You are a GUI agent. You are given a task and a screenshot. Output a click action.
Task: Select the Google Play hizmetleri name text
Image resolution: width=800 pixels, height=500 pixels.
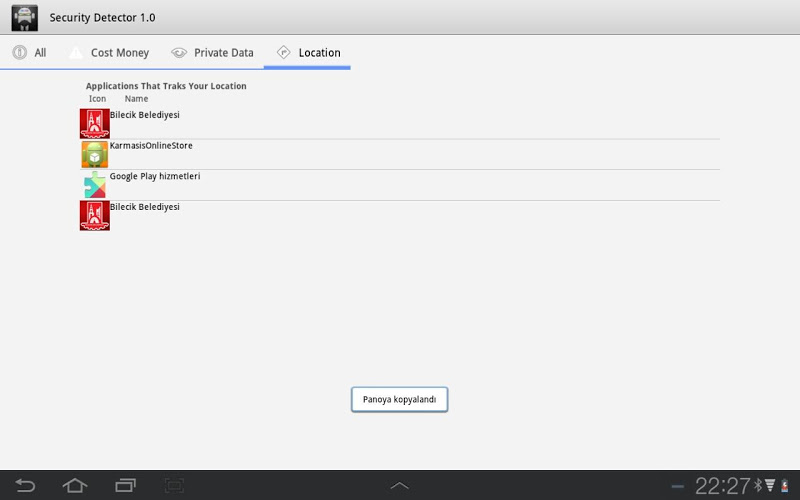[x=155, y=176]
